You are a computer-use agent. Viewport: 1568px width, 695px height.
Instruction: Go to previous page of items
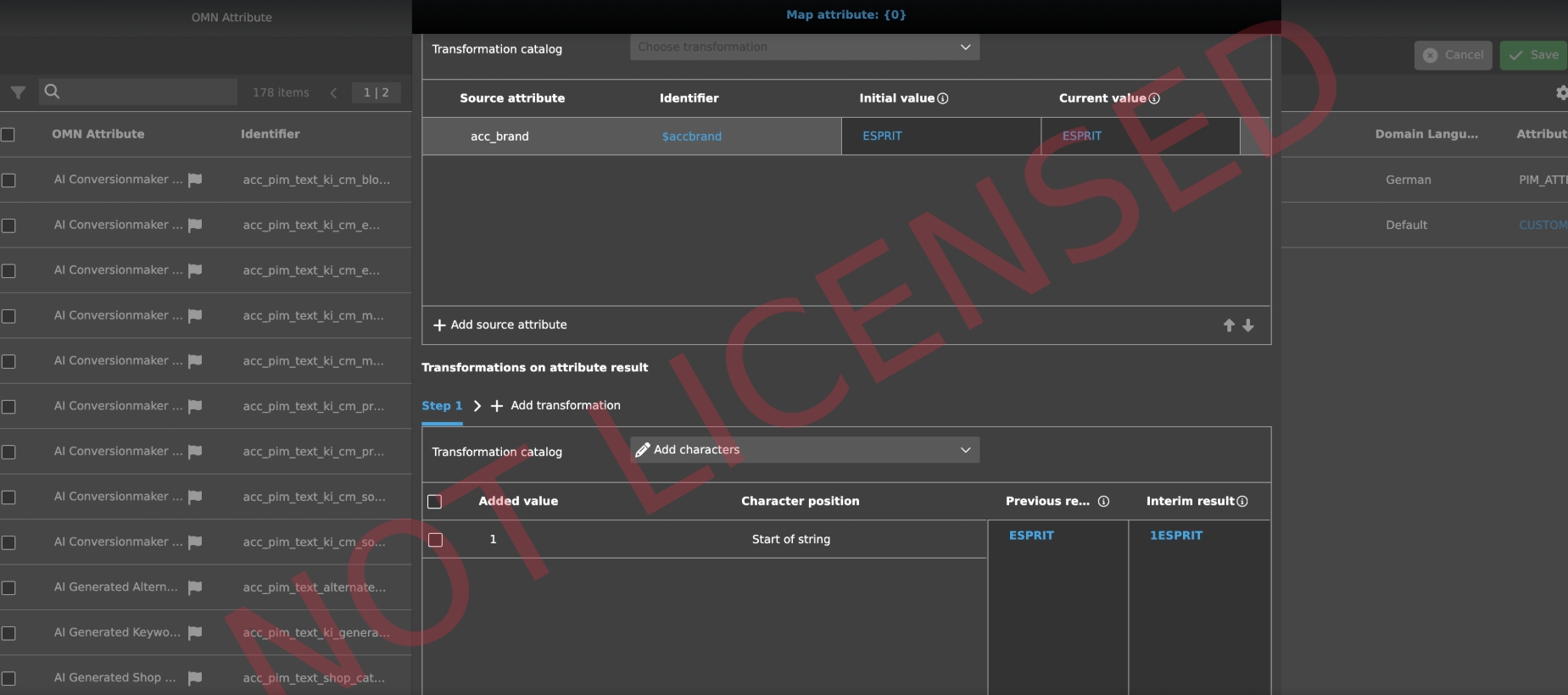click(x=333, y=93)
